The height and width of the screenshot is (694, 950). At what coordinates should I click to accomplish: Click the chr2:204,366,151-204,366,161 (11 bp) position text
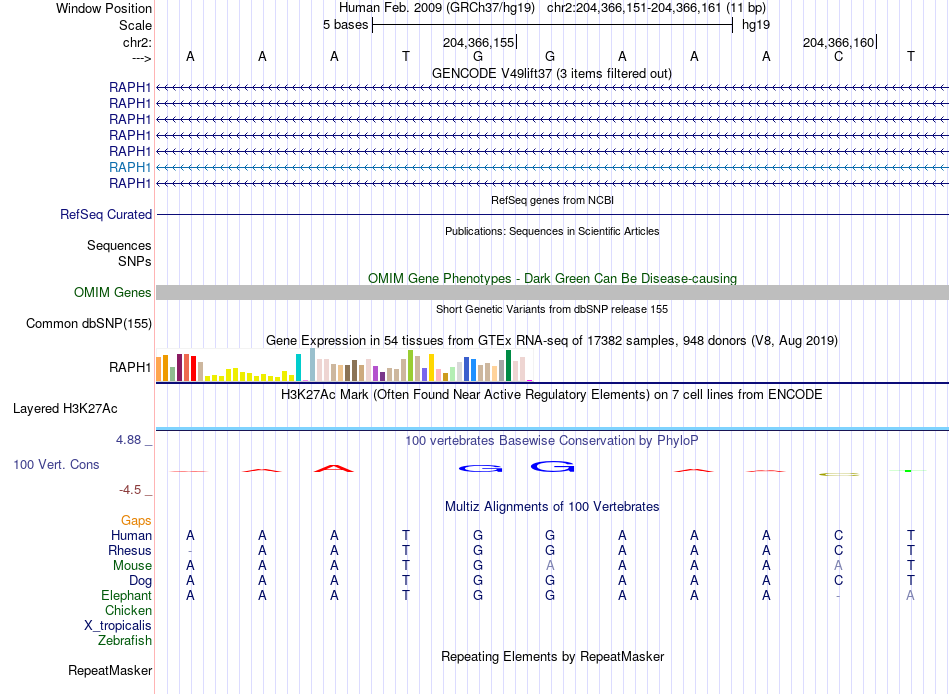click(x=656, y=8)
